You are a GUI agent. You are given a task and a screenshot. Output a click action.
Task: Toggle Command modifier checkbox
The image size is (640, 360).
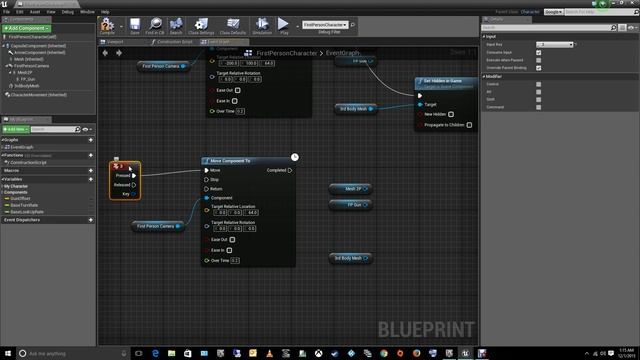[x=539, y=107]
